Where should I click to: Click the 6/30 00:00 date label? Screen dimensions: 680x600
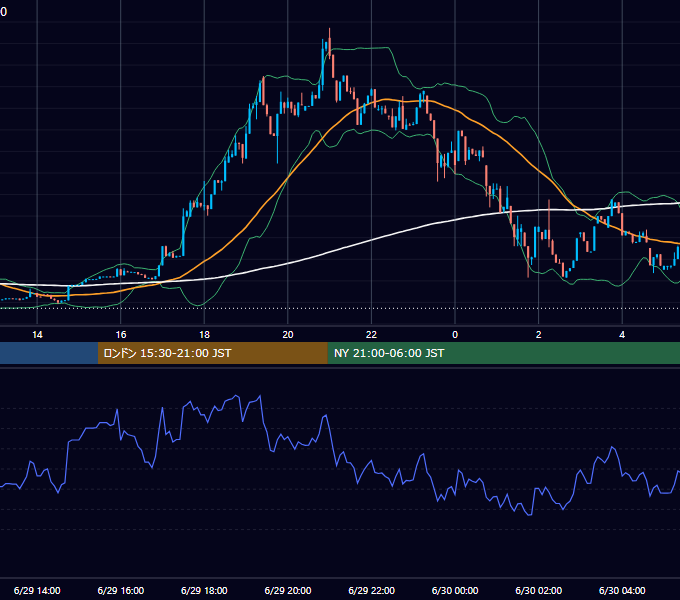coord(455,590)
